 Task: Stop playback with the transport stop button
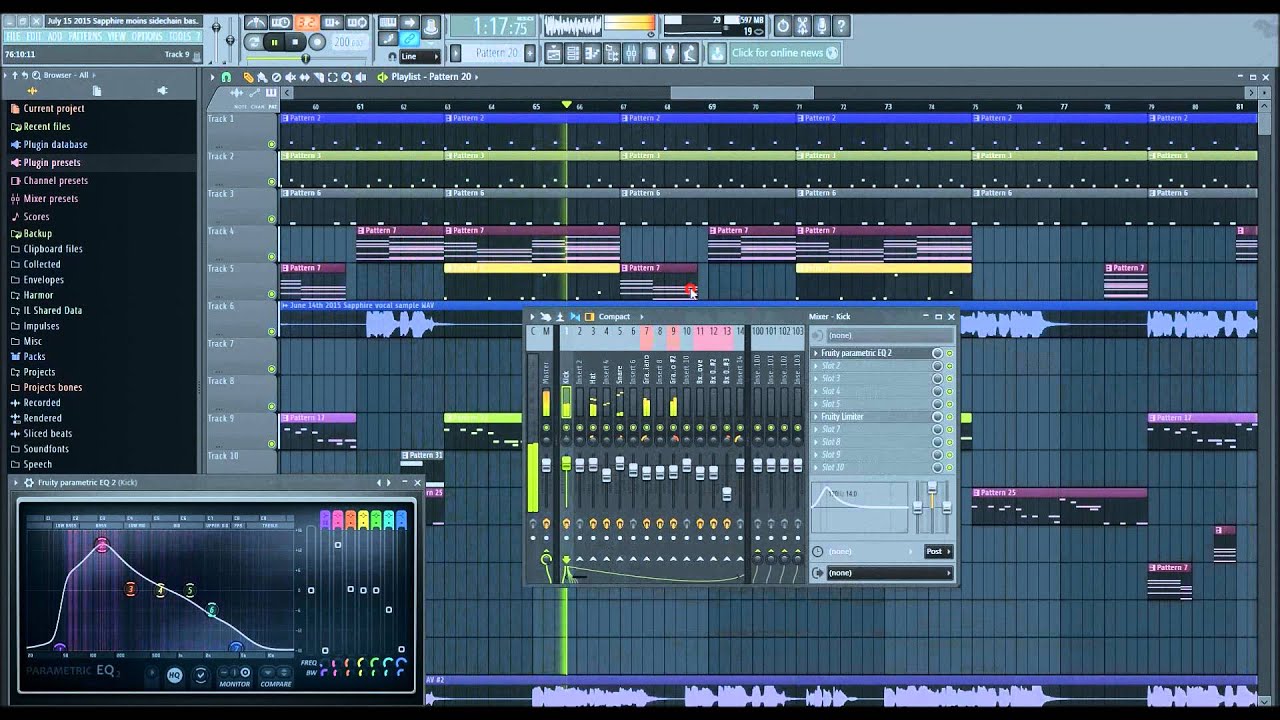pos(295,42)
